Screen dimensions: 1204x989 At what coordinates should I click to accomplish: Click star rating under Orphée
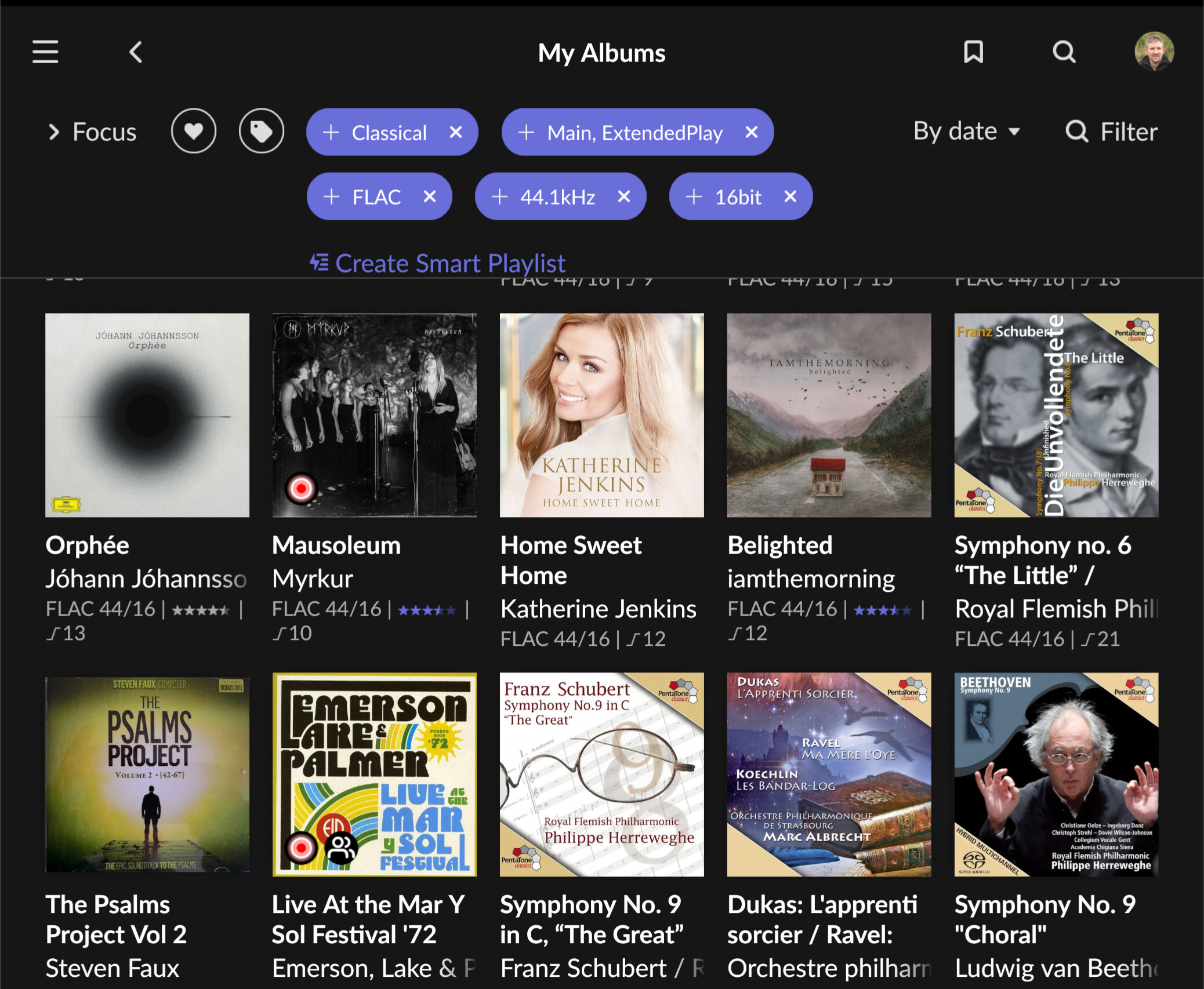201,610
